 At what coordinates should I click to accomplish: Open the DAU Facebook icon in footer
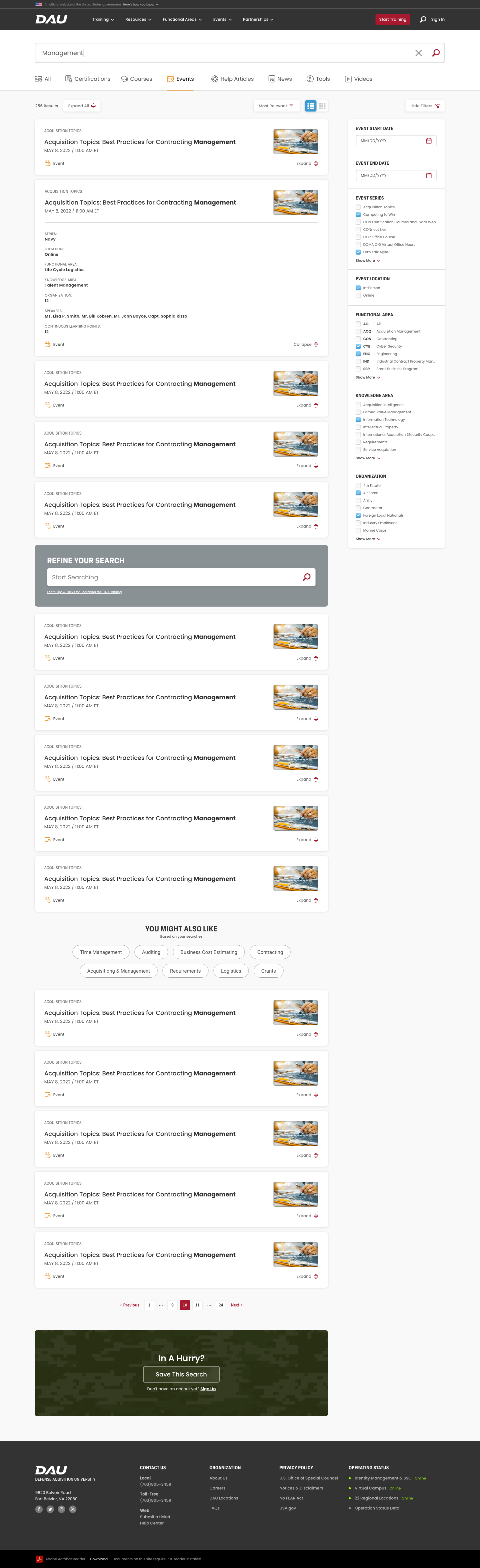click(x=39, y=1509)
